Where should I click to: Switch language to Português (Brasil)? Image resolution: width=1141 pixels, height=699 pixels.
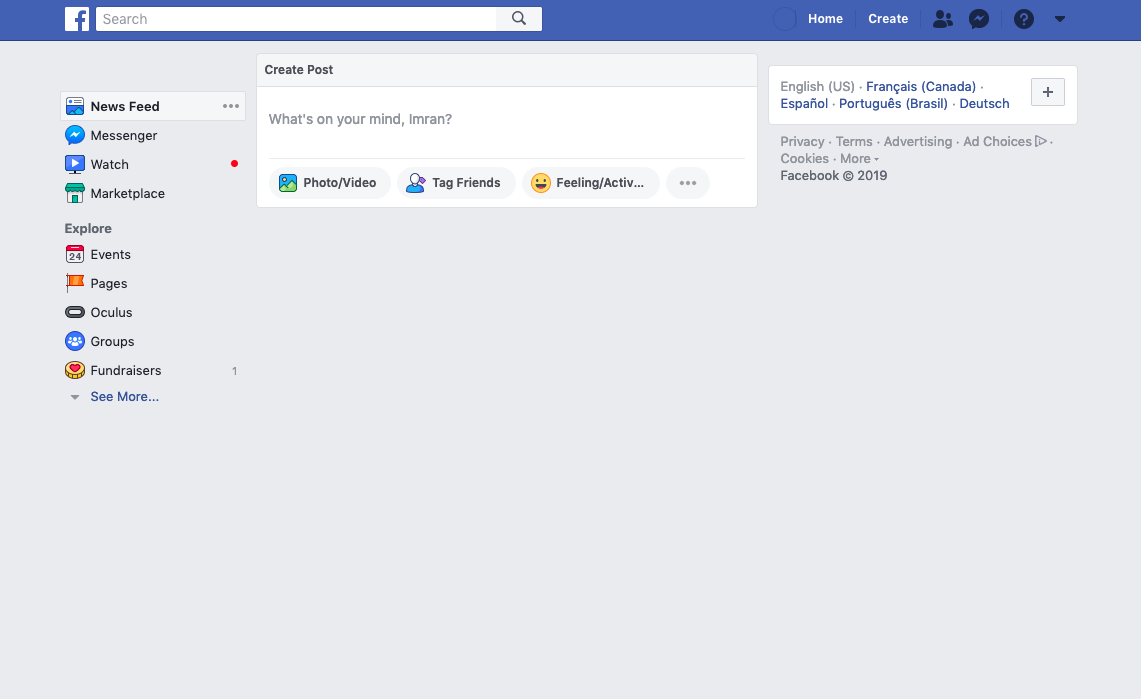pyautogui.click(x=893, y=103)
